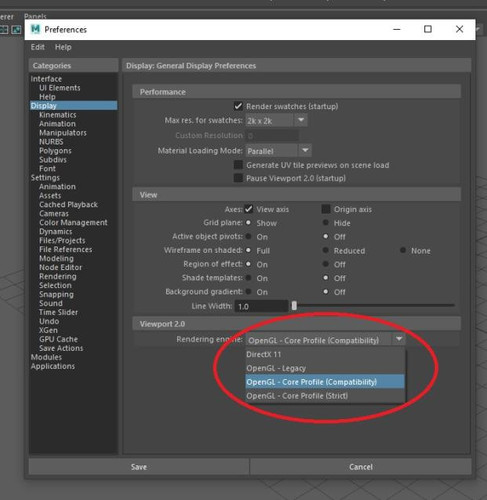
Task: Select Wireframe on shaded None option
Action: coord(403,250)
